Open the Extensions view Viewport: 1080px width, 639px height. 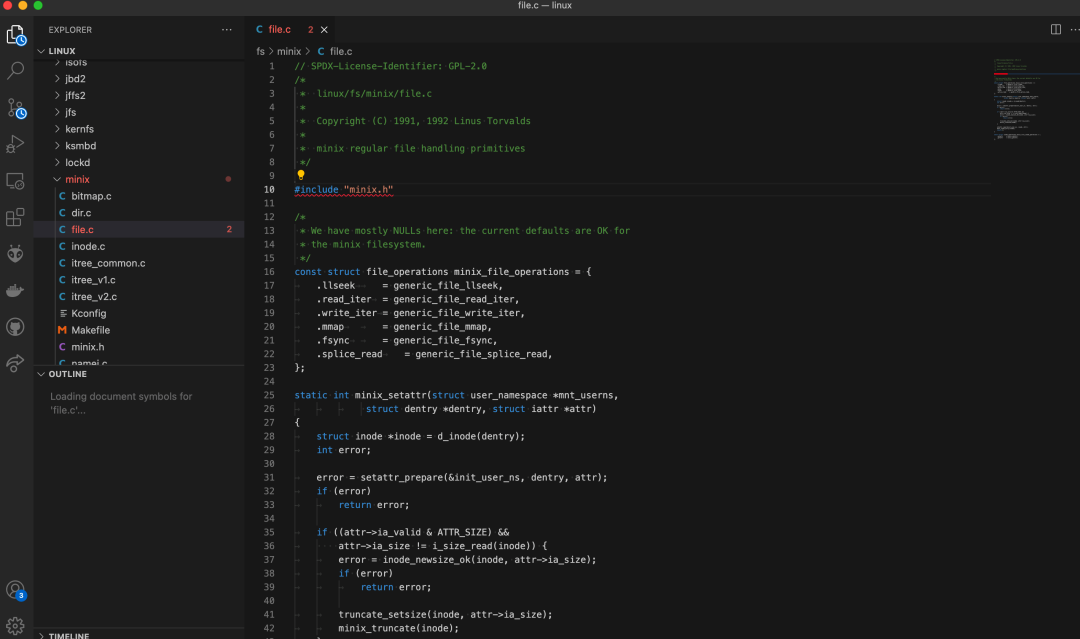[x=15, y=217]
